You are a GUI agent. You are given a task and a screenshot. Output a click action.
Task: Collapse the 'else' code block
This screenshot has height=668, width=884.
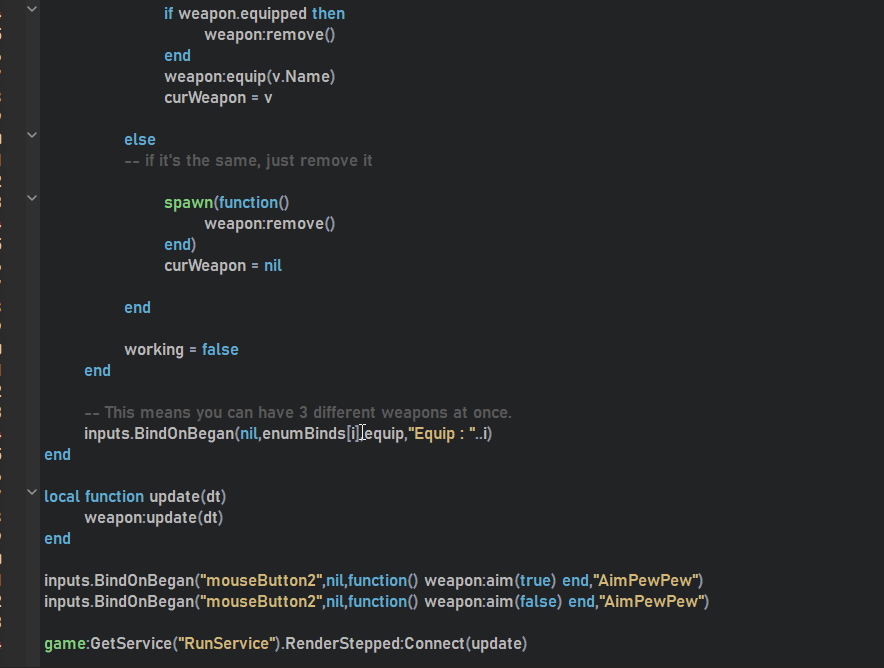point(32,135)
